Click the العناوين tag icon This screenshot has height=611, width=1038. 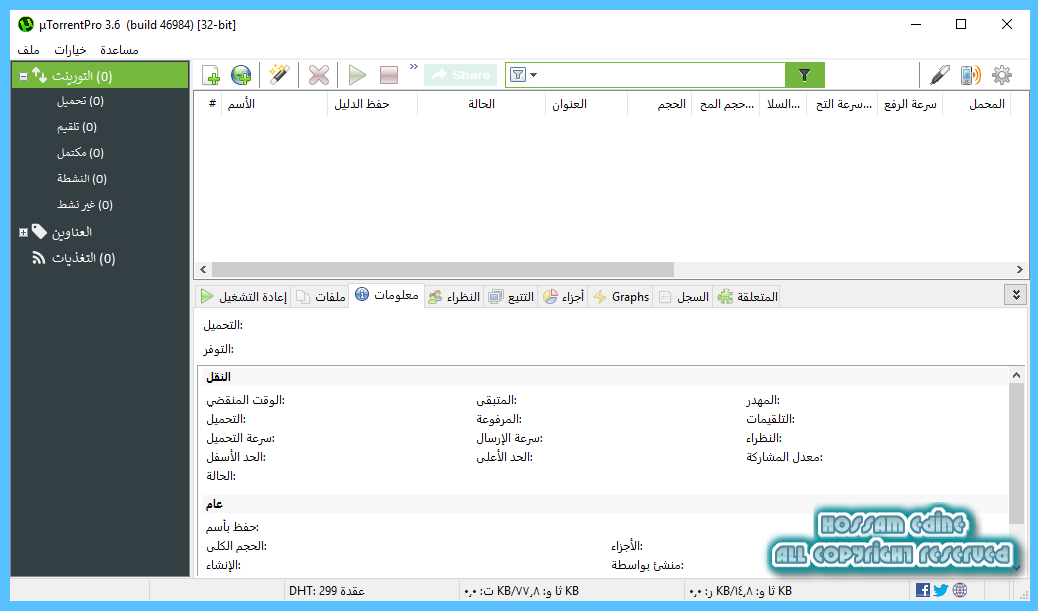point(39,231)
